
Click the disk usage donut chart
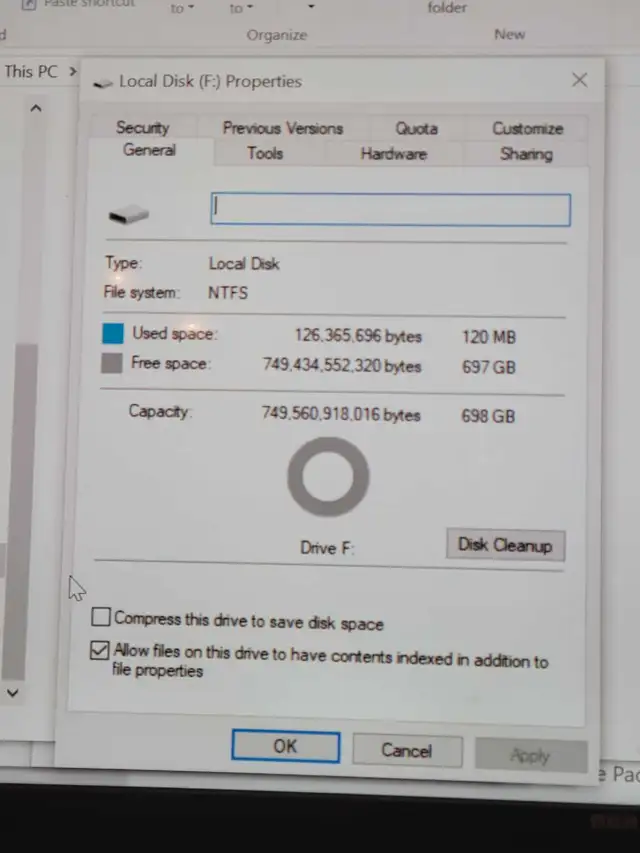[328, 477]
